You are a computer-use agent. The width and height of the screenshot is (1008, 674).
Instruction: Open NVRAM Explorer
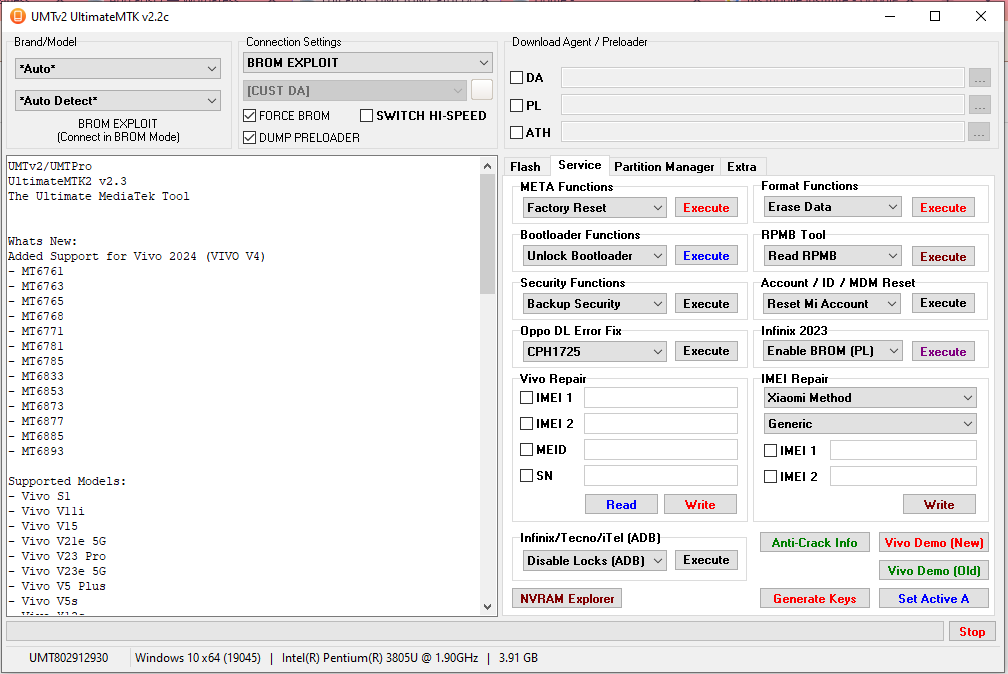(x=567, y=599)
